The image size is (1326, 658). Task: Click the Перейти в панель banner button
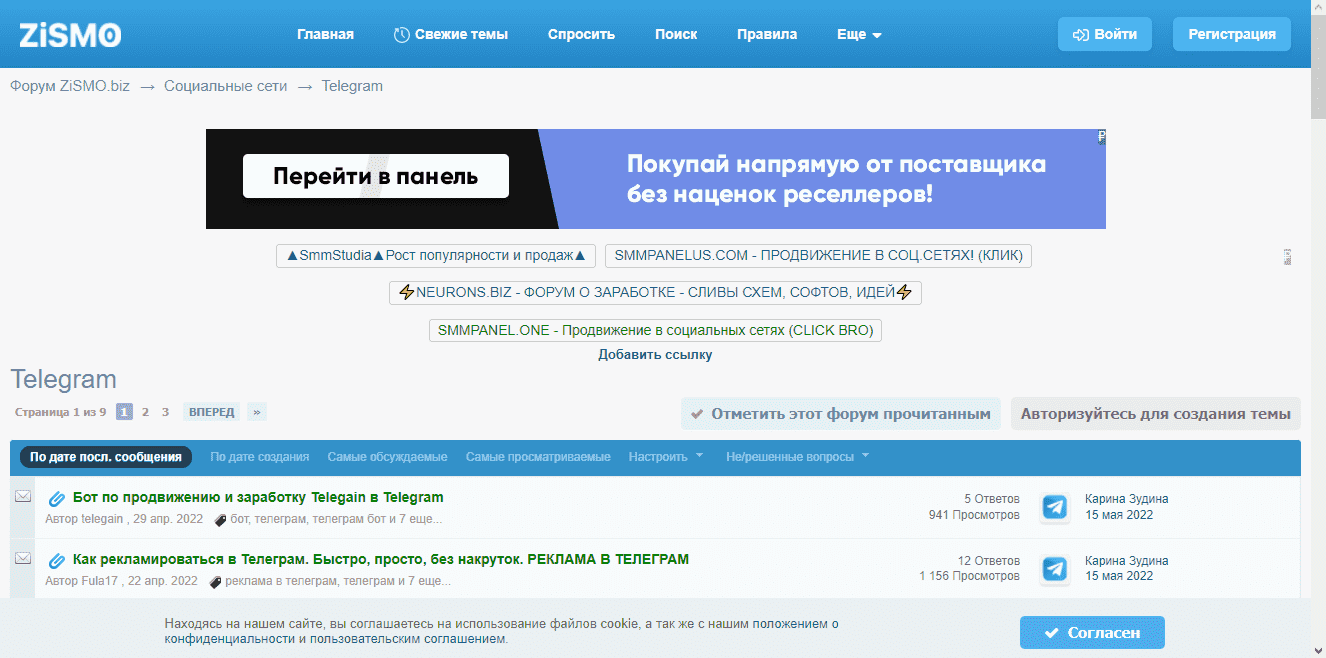click(x=376, y=176)
